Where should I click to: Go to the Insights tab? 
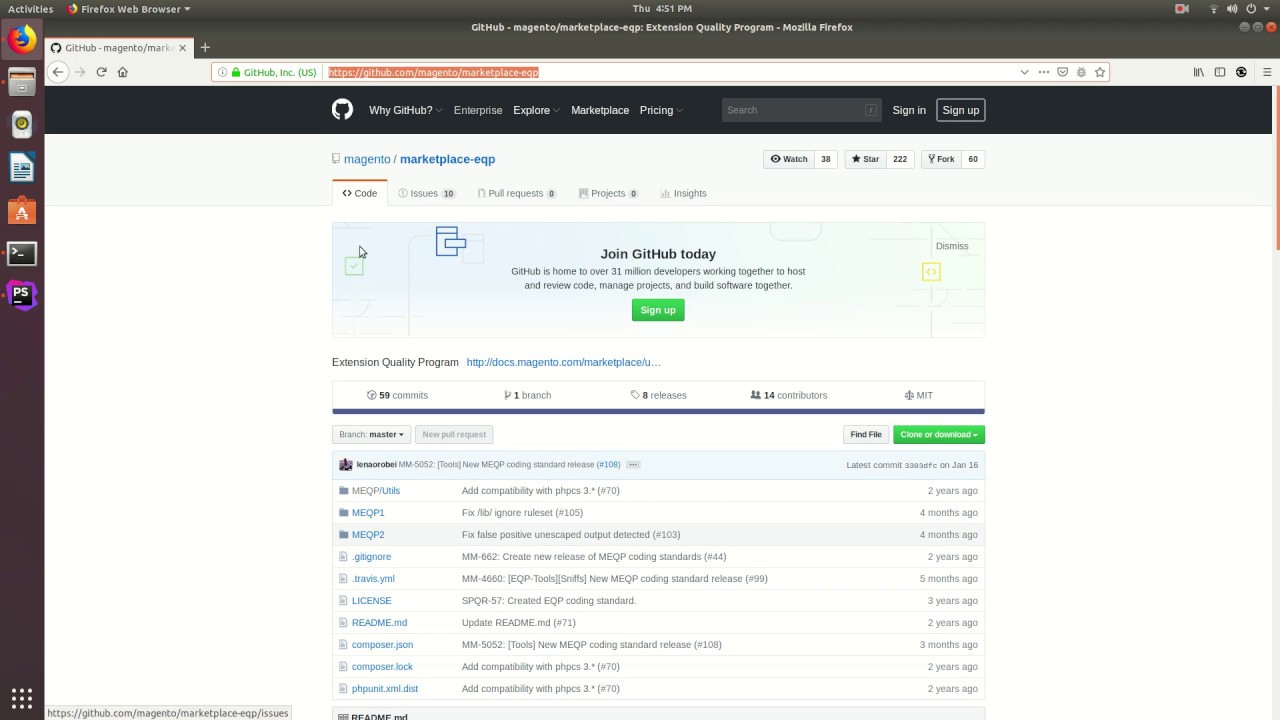684,193
